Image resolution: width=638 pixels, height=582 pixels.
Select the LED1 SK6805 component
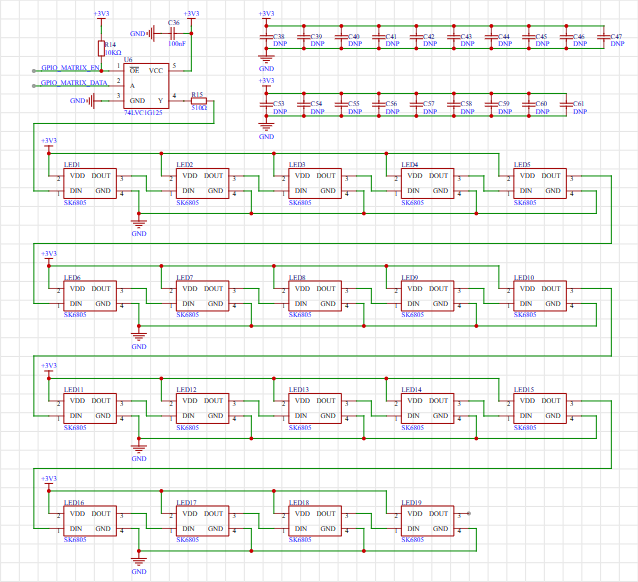90,184
